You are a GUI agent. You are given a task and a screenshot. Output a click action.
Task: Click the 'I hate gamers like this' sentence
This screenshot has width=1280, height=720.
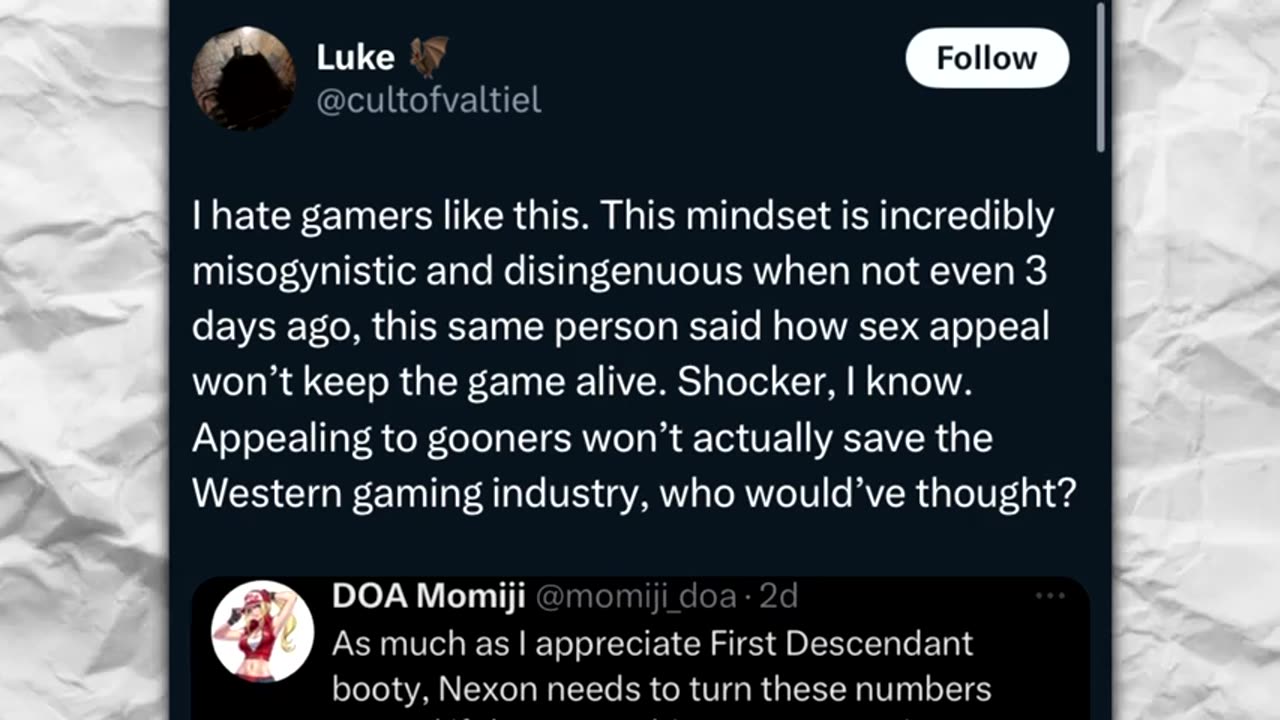pos(383,217)
